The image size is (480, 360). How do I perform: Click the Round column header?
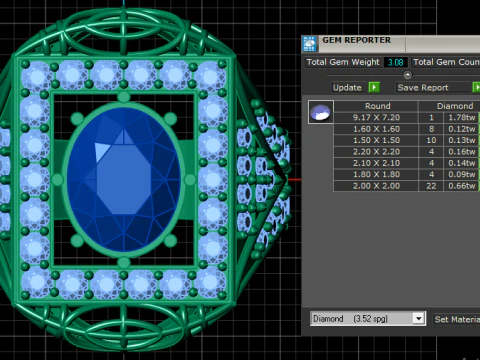377,106
